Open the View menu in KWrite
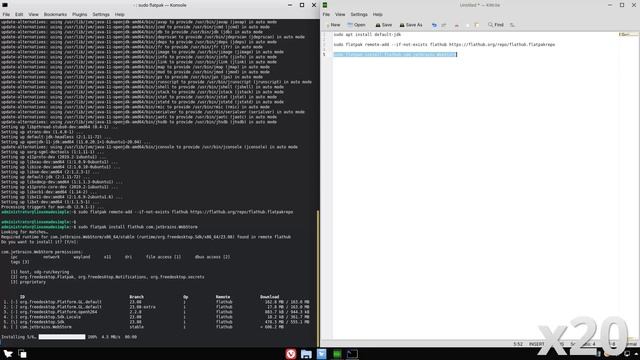The height and width of the screenshot is (360, 640). click(340, 14)
